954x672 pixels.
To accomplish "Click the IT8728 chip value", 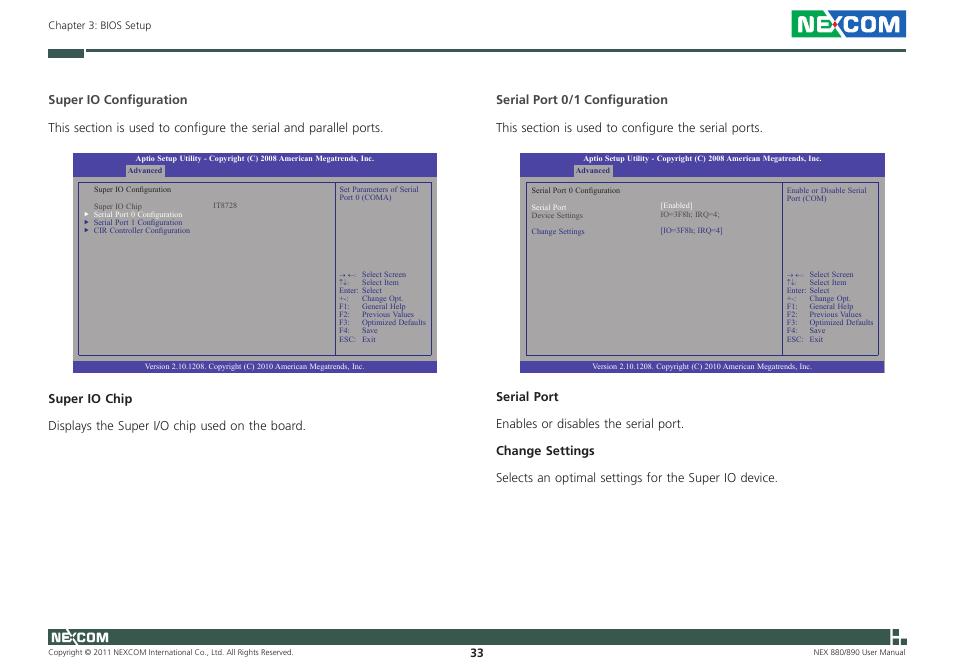I will coord(225,205).
